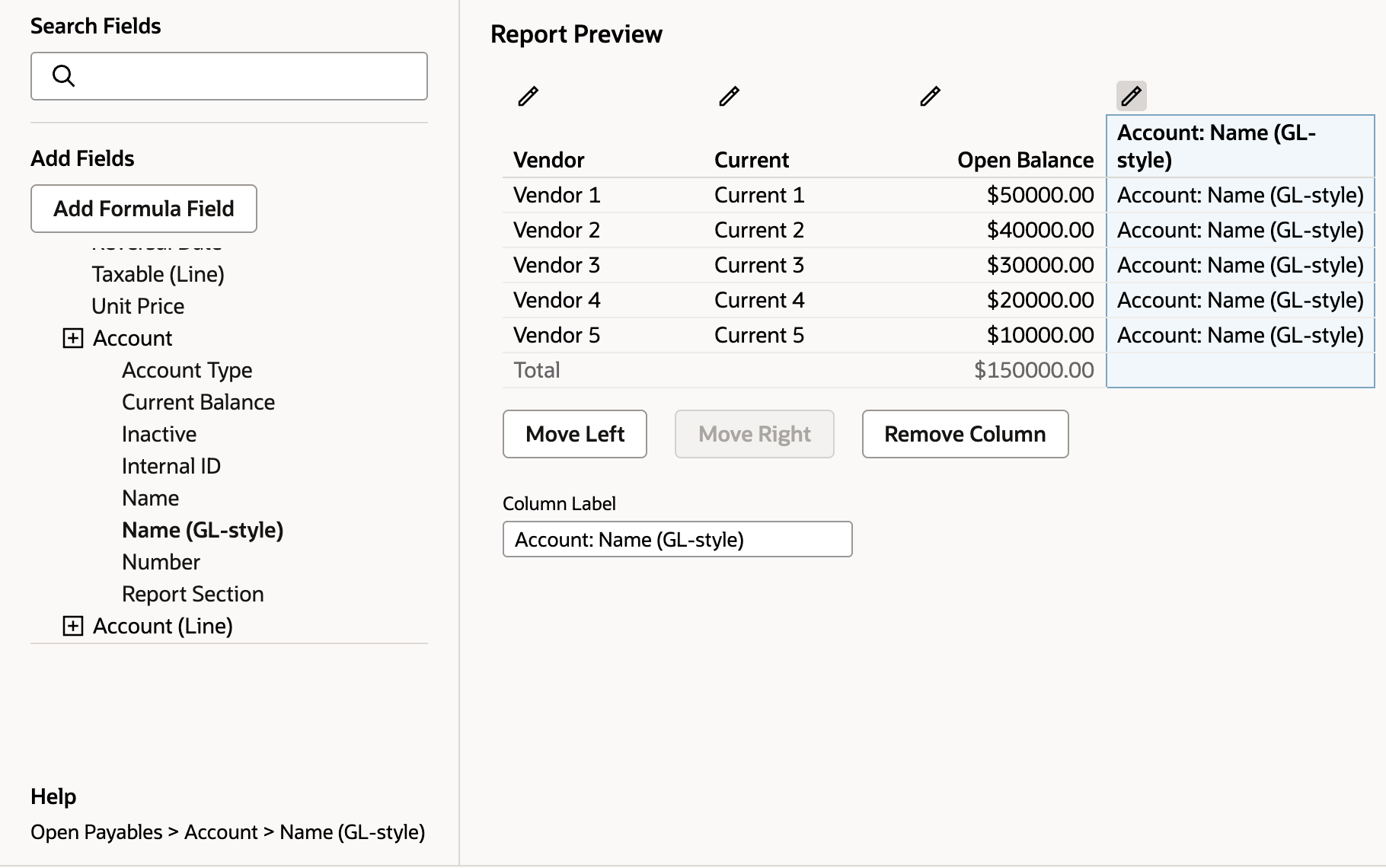
Task: Click the $150000.00 total value
Action: (x=1034, y=370)
